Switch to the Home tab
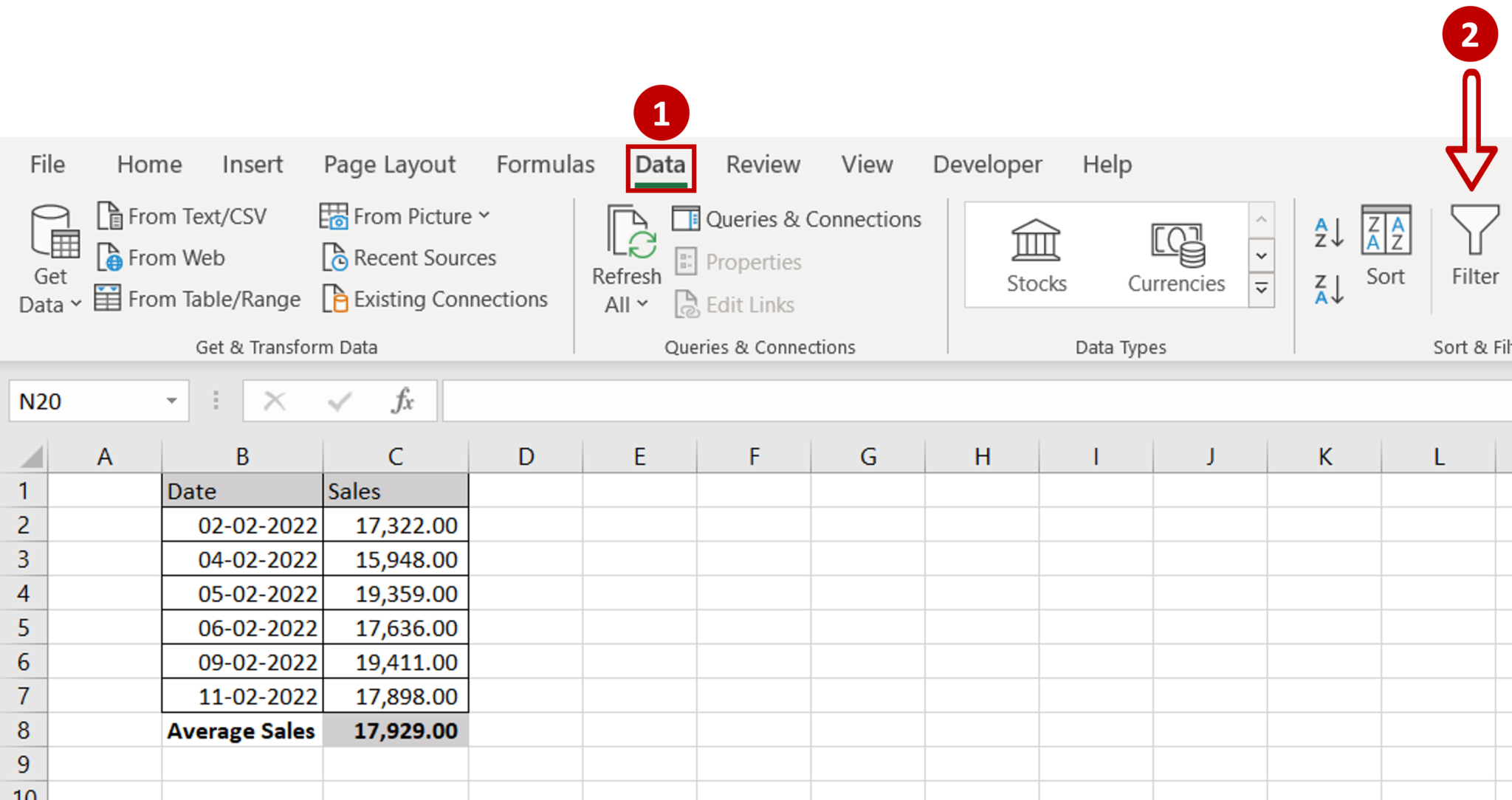1512x800 pixels. tap(149, 164)
